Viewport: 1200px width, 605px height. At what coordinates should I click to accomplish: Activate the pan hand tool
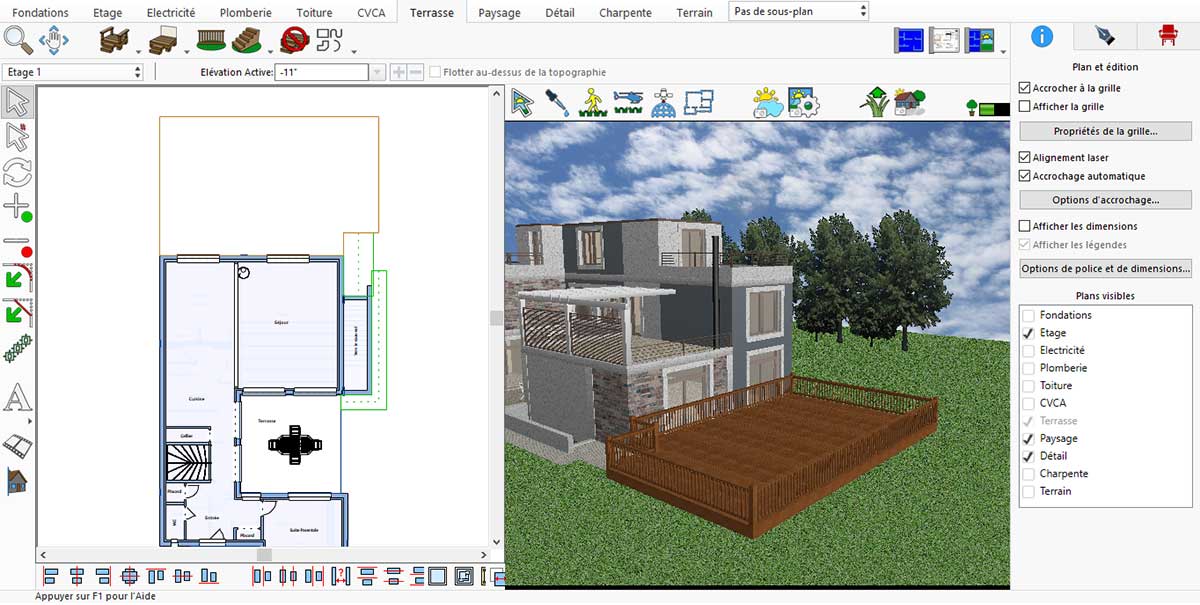(x=54, y=40)
